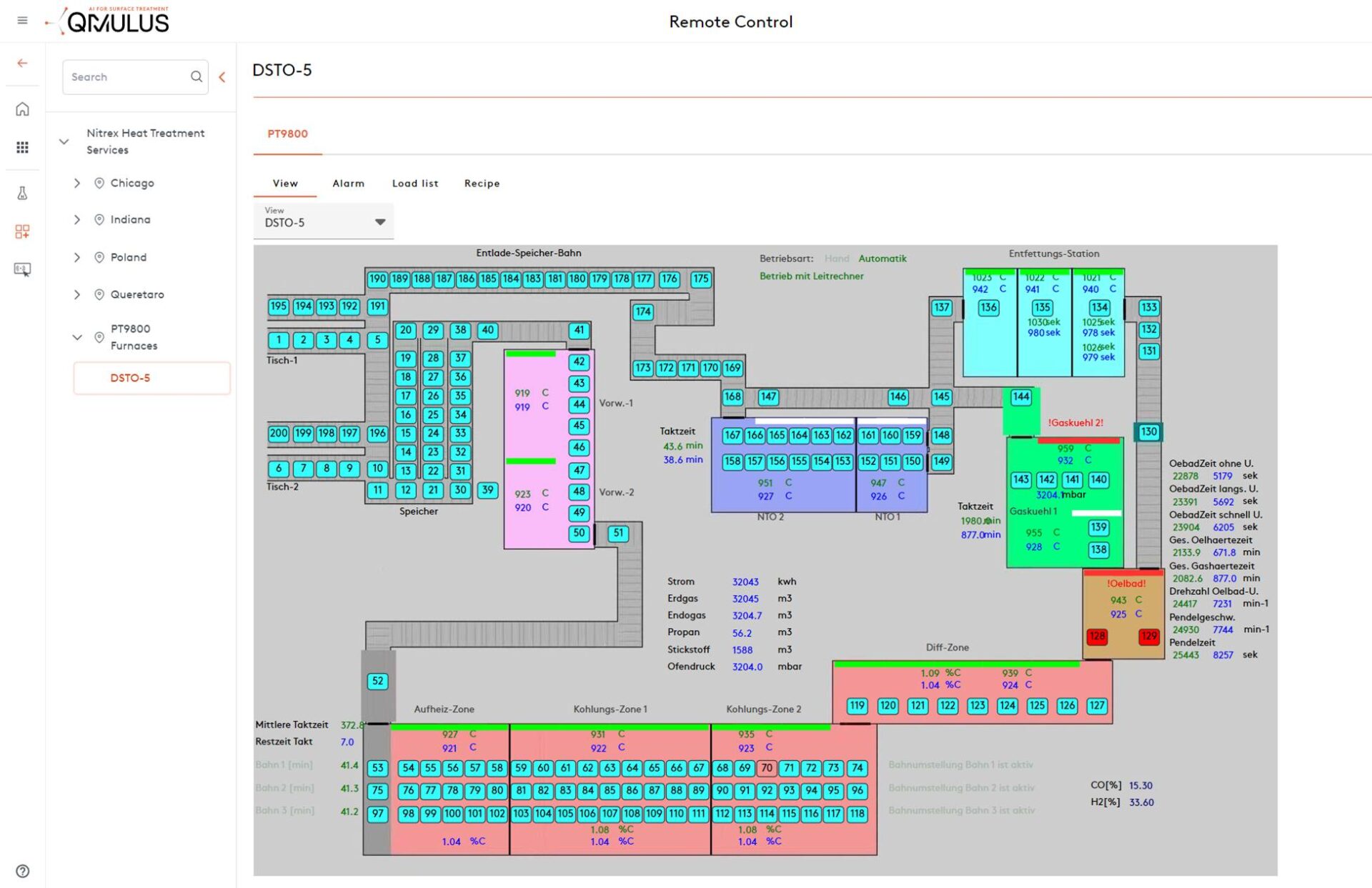The width and height of the screenshot is (1372, 888).
Task: Click inside the Search field
Action: pyautogui.click(x=125, y=76)
